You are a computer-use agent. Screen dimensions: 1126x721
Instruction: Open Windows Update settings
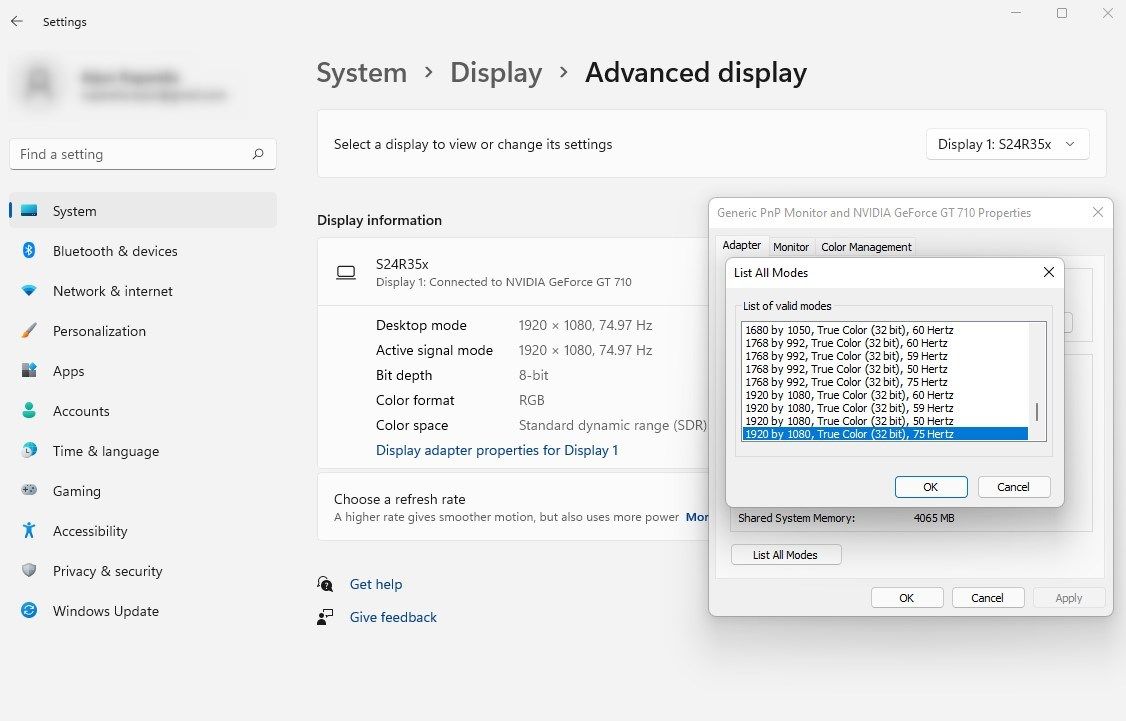(x=143, y=611)
